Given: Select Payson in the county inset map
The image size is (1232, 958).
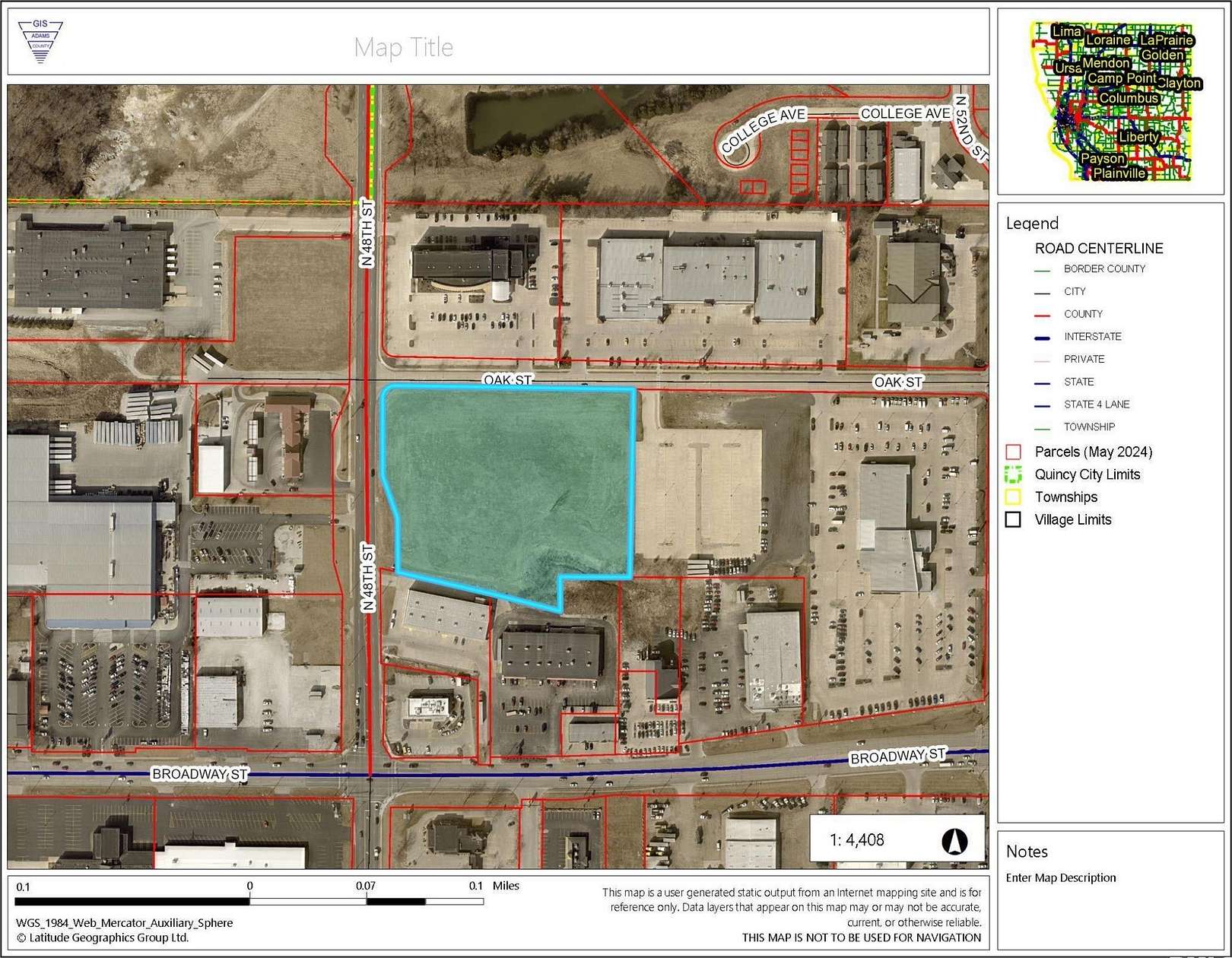Looking at the screenshot, I should 1103,158.
